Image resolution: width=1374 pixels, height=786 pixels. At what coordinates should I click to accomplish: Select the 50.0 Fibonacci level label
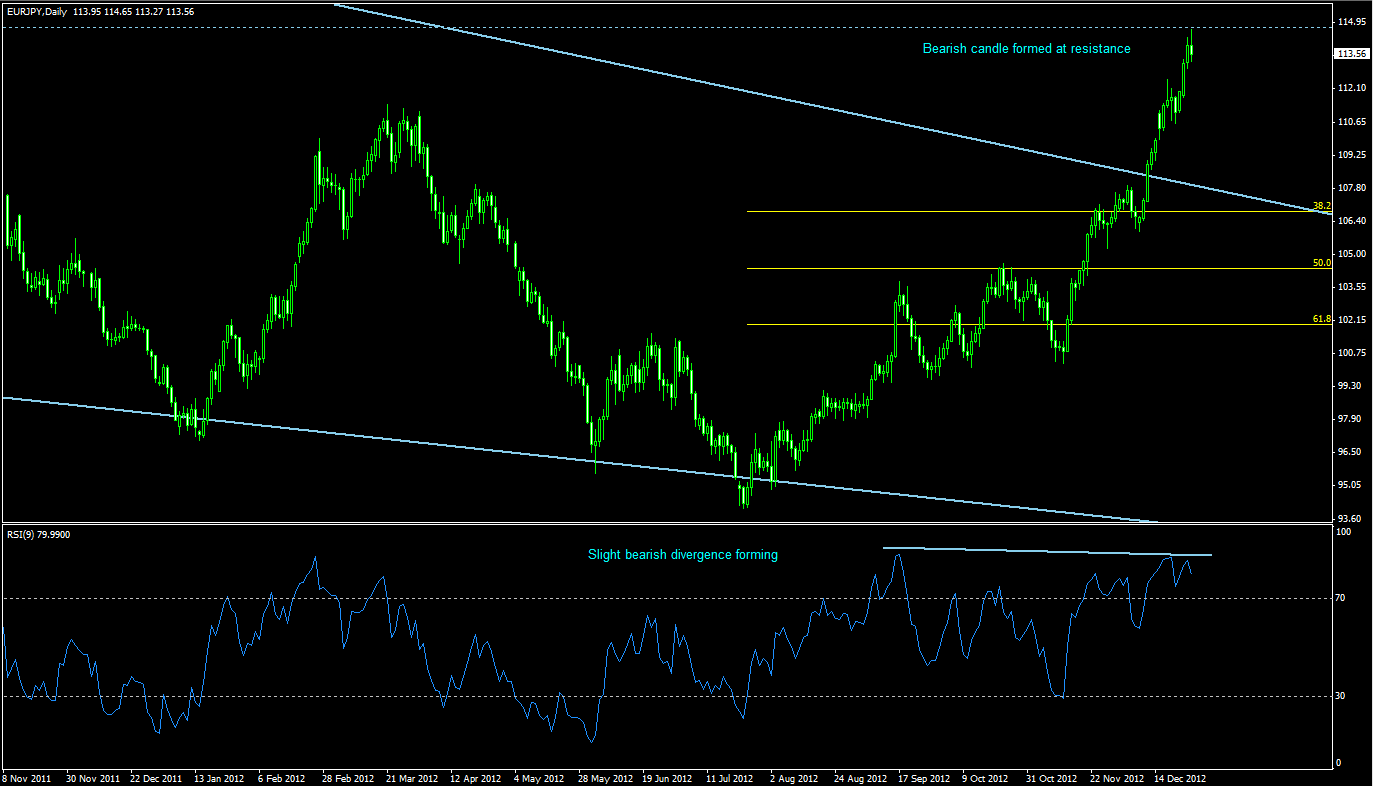click(x=1320, y=263)
